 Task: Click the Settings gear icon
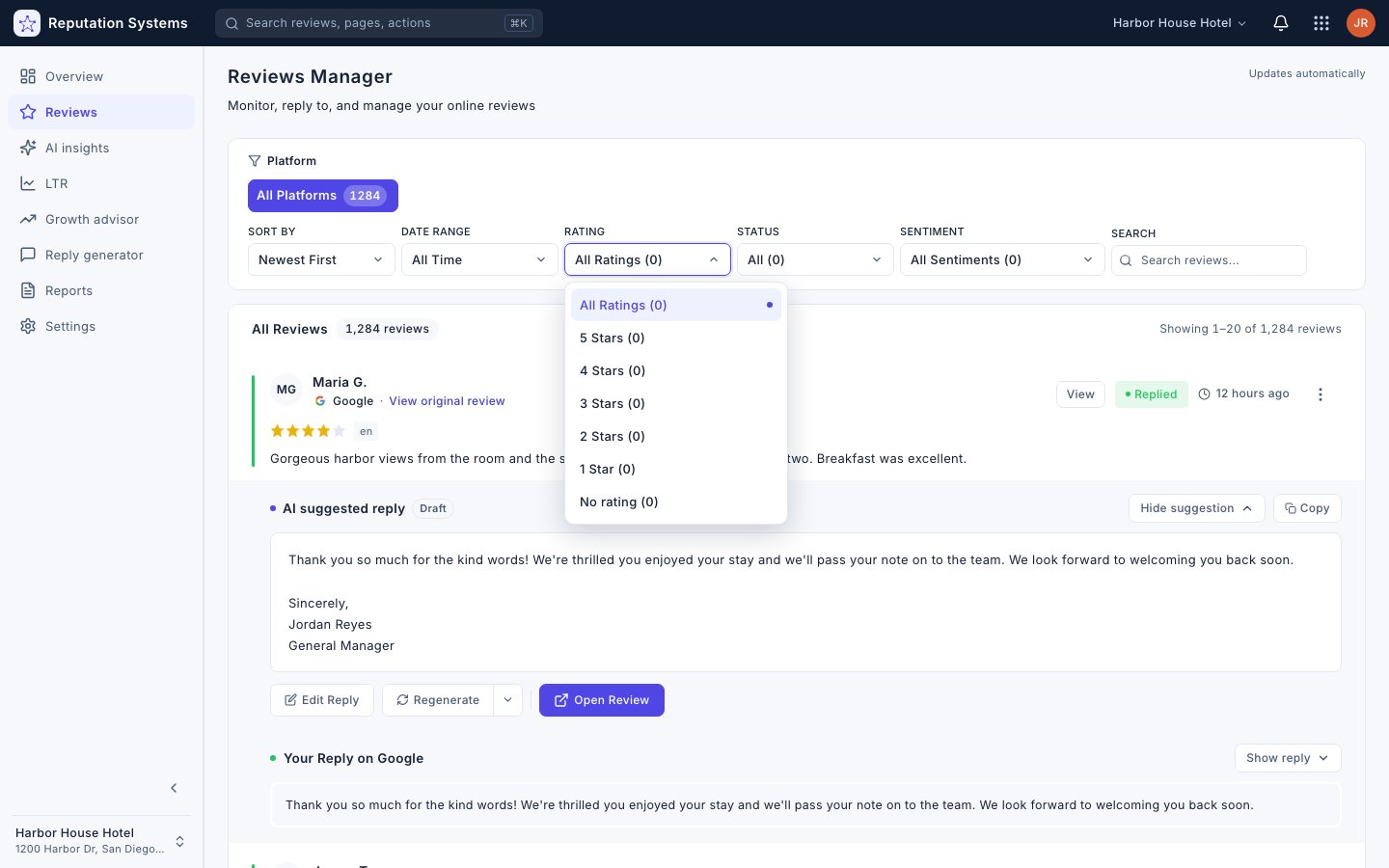pyautogui.click(x=28, y=326)
